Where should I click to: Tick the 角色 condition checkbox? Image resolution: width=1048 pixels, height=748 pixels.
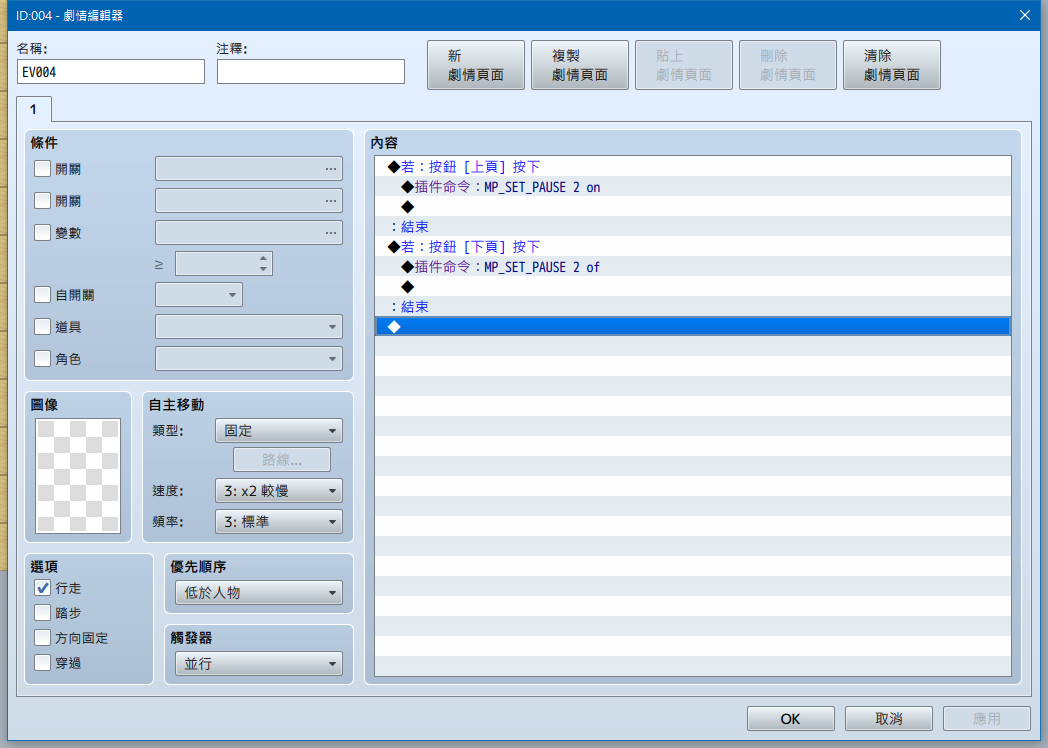(x=42, y=359)
